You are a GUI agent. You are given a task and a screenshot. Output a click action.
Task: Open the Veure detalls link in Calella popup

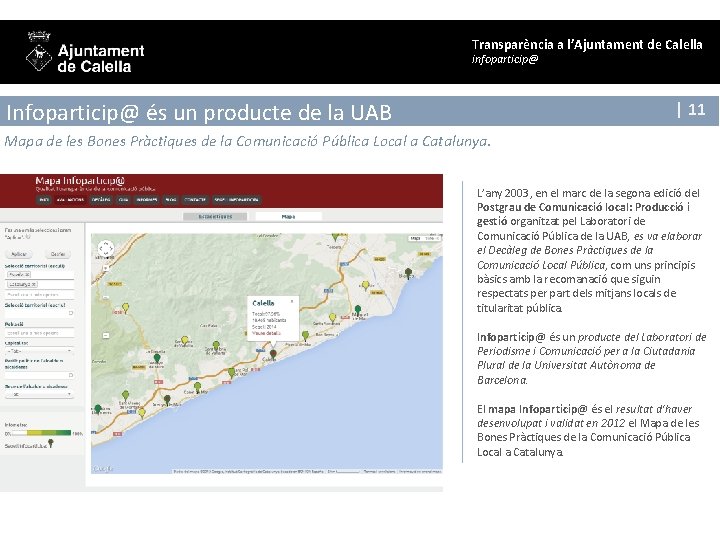266,333
